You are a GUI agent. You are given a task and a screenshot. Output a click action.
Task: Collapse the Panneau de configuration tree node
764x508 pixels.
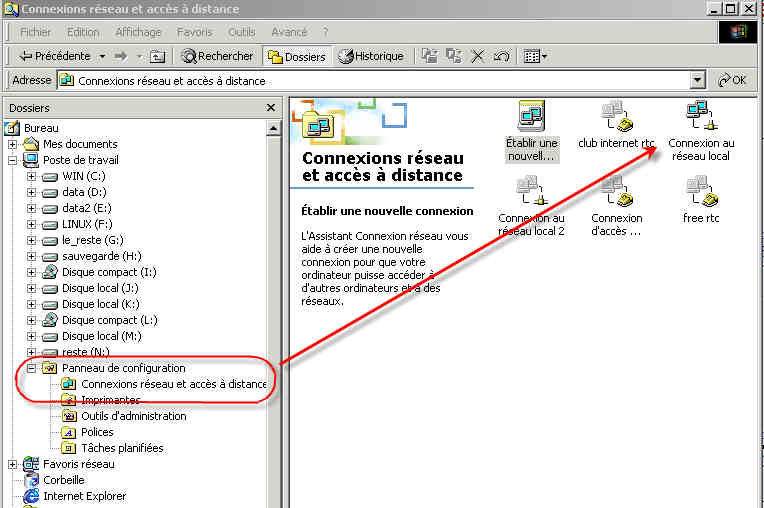32,368
